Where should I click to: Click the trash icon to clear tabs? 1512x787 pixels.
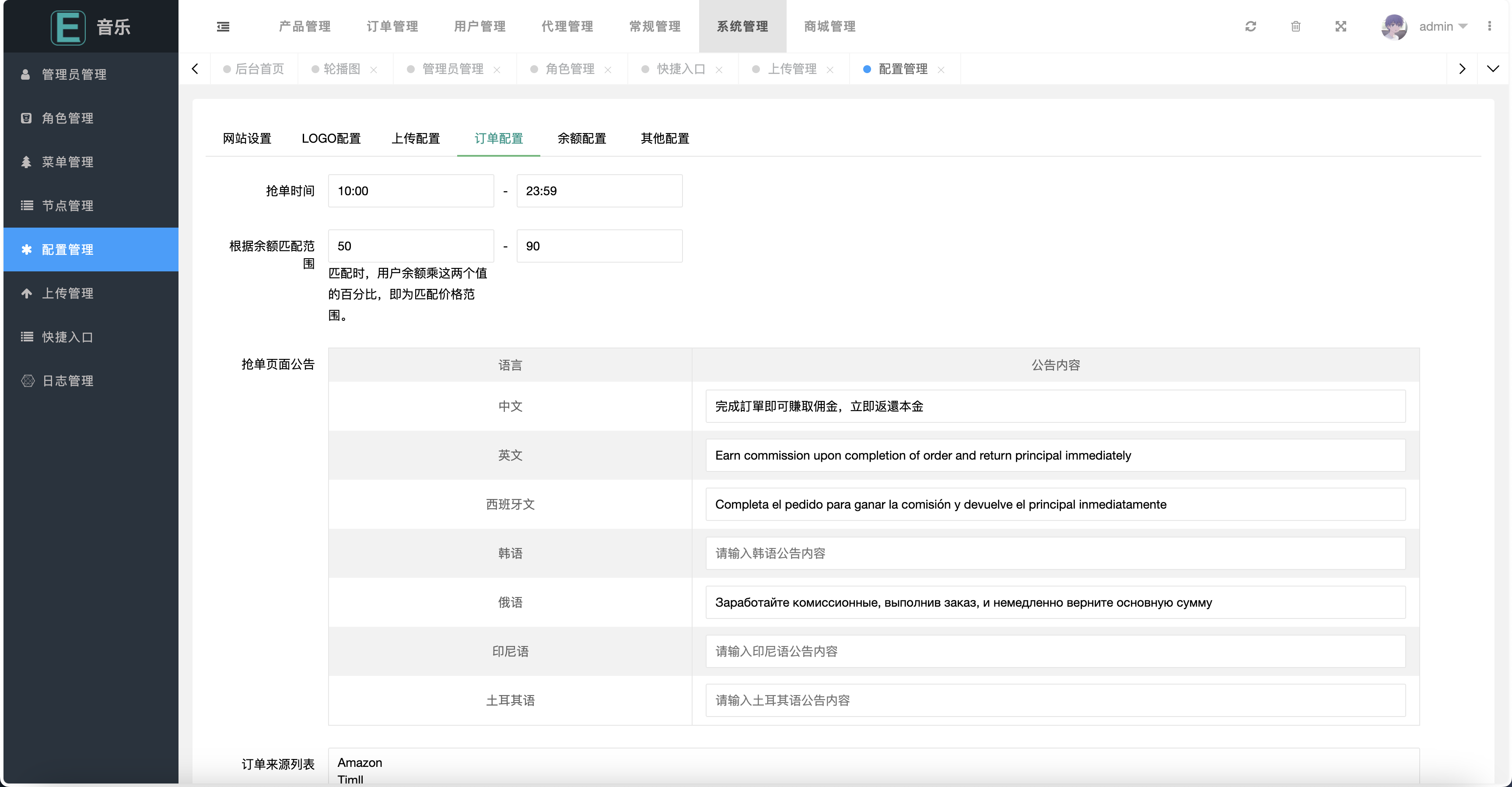tap(1296, 26)
